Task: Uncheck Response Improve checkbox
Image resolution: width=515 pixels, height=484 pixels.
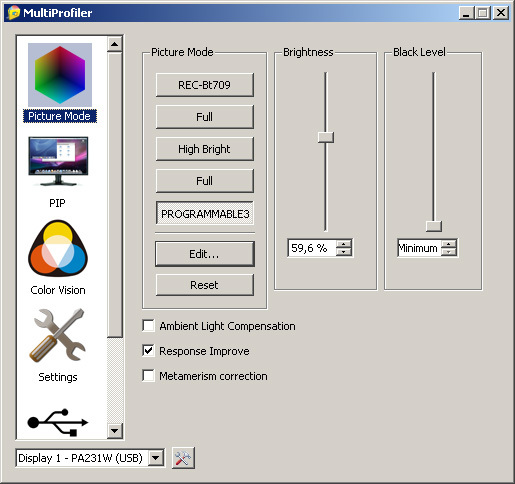Action: coord(148,351)
